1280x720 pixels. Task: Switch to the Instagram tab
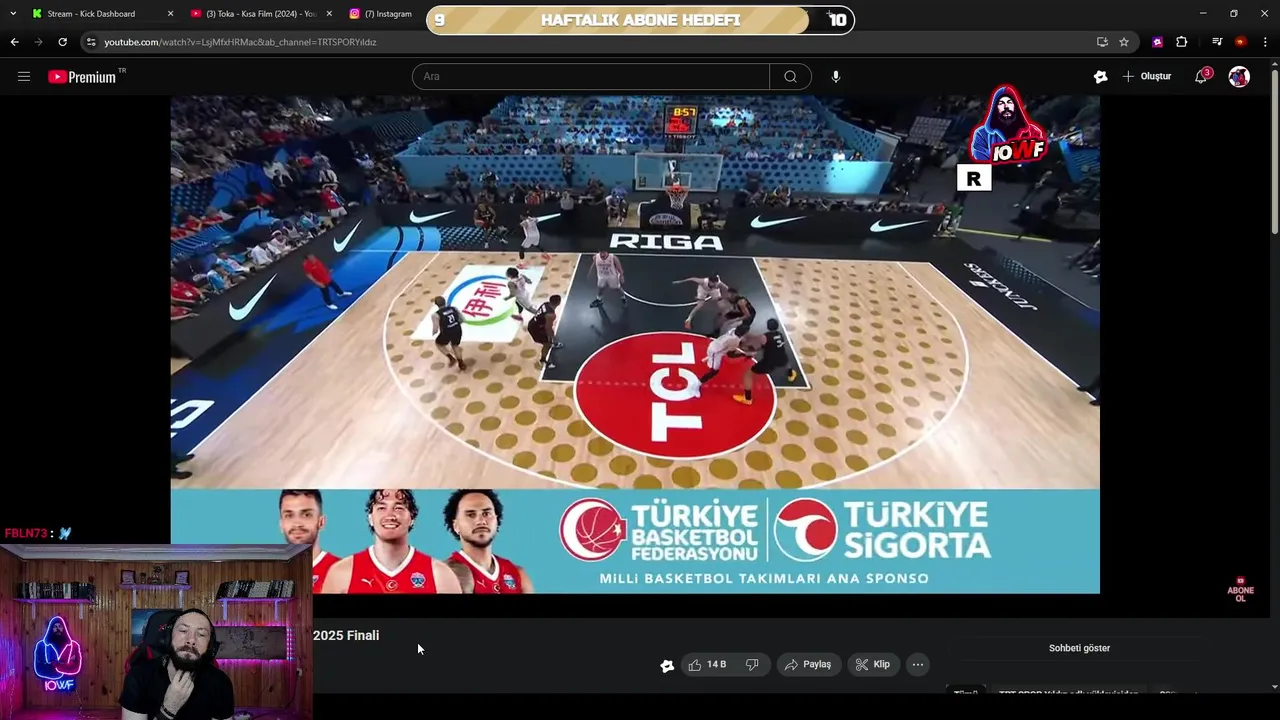[388, 14]
